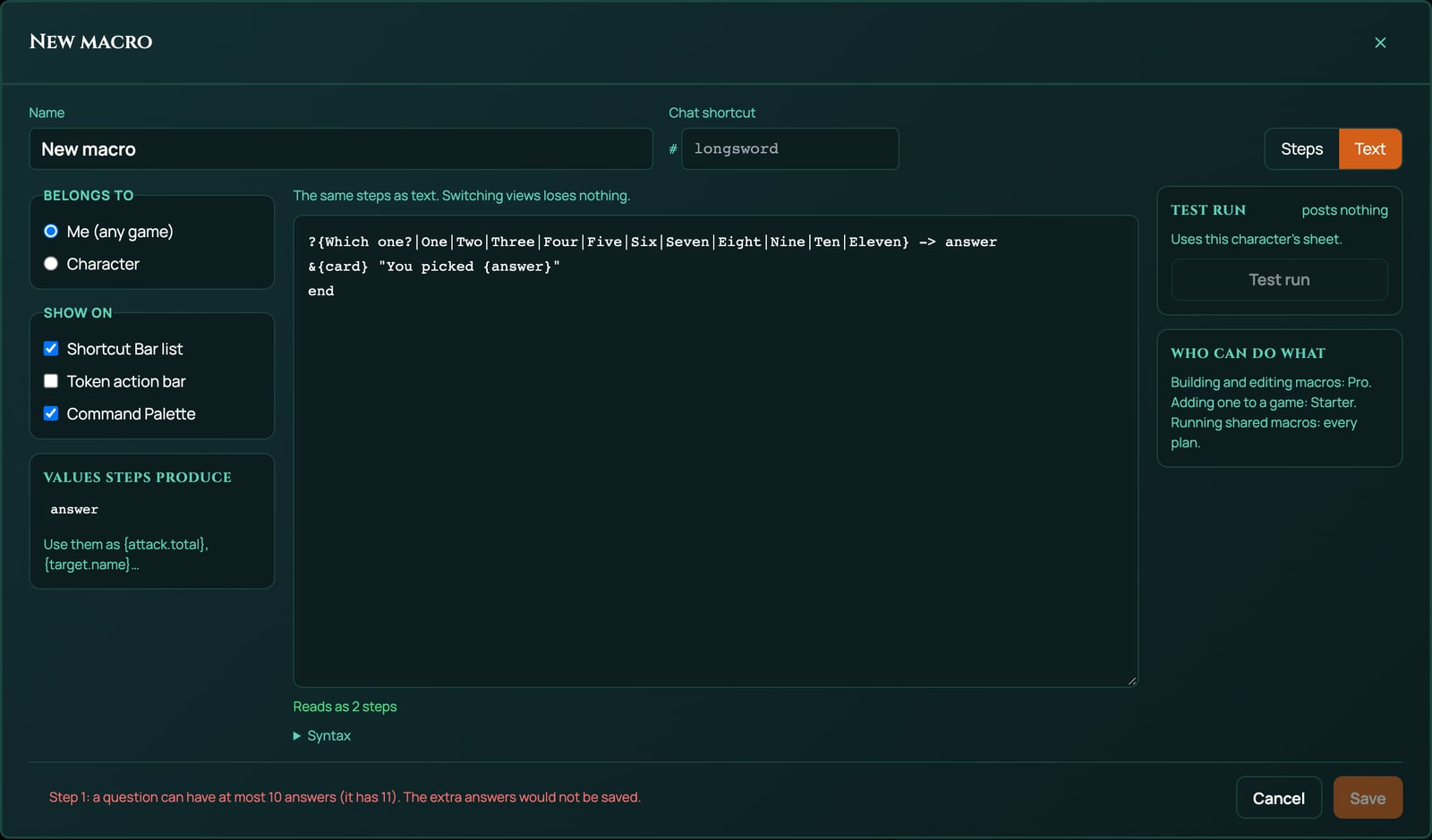Screen dimensions: 1432x840
Task: Click the 'BELONGS TO' group label
Action: click(x=89, y=195)
